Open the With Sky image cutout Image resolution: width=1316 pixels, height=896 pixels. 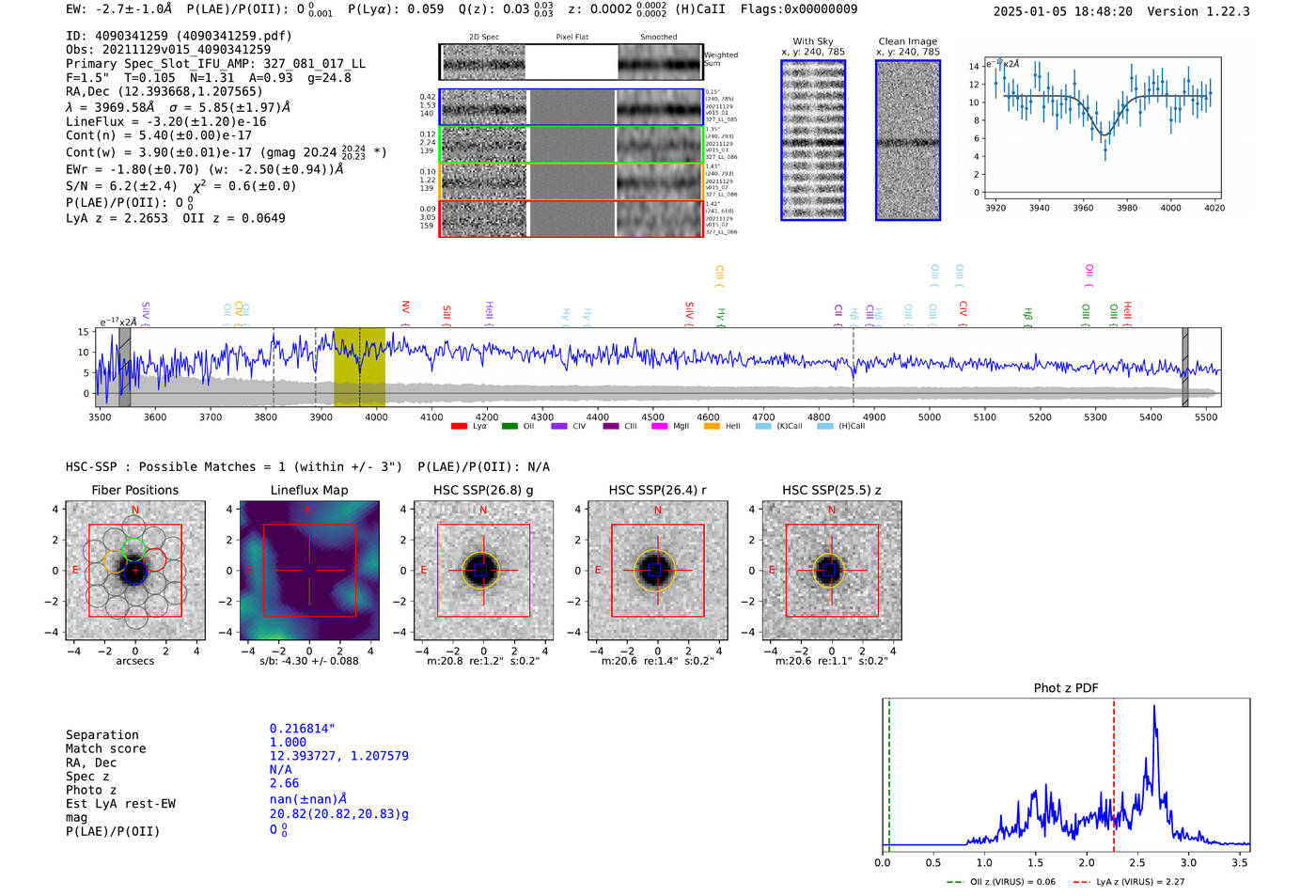click(x=813, y=140)
